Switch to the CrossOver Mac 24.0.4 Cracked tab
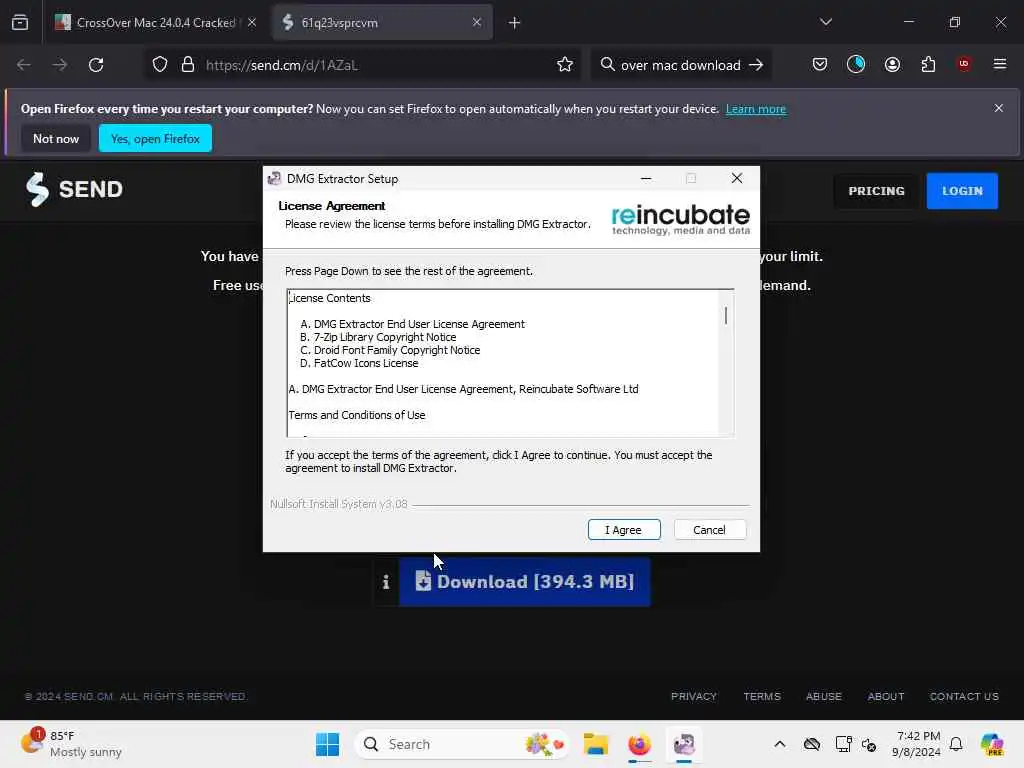1024x768 pixels. click(x=155, y=22)
